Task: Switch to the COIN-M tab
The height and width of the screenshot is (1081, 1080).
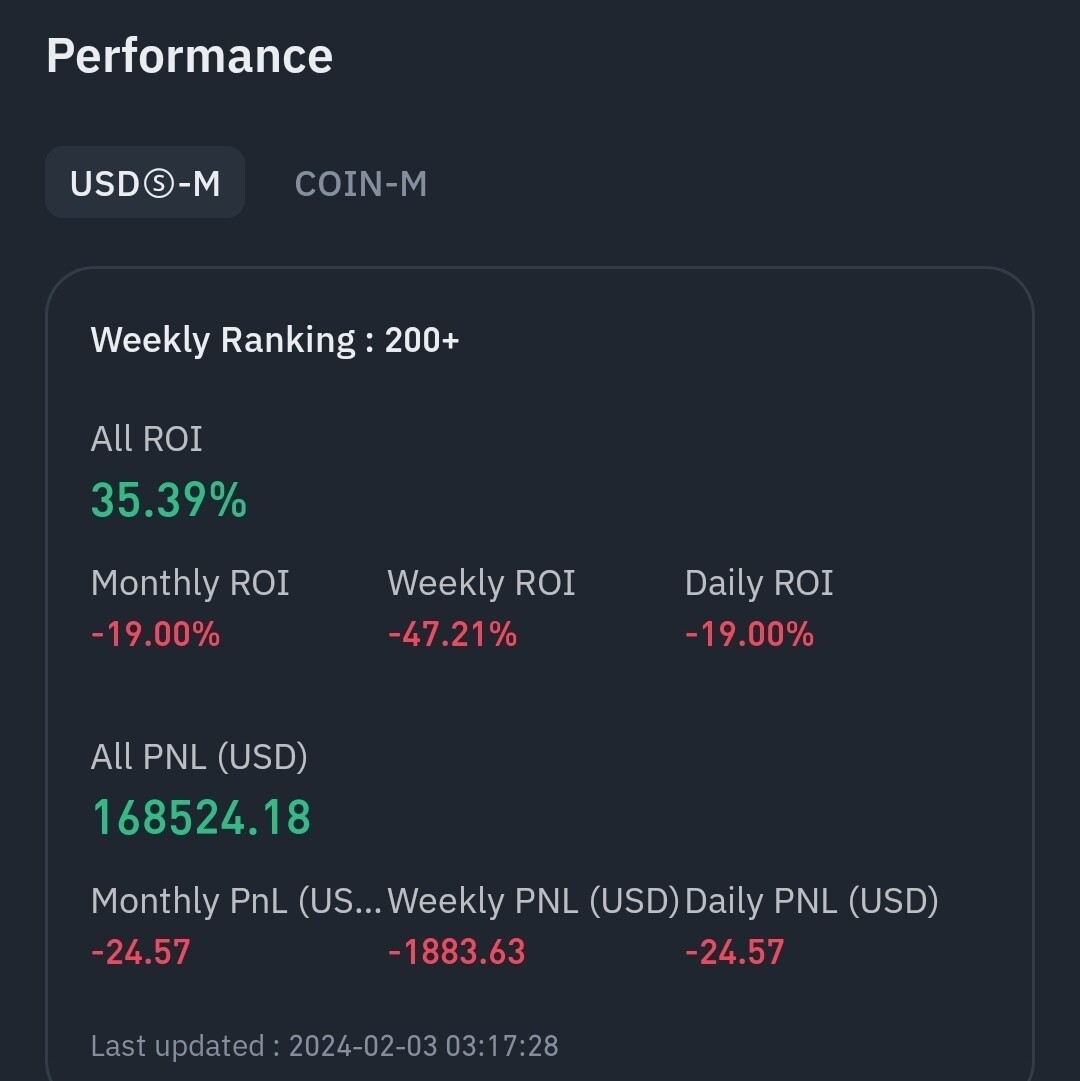Action: point(361,184)
